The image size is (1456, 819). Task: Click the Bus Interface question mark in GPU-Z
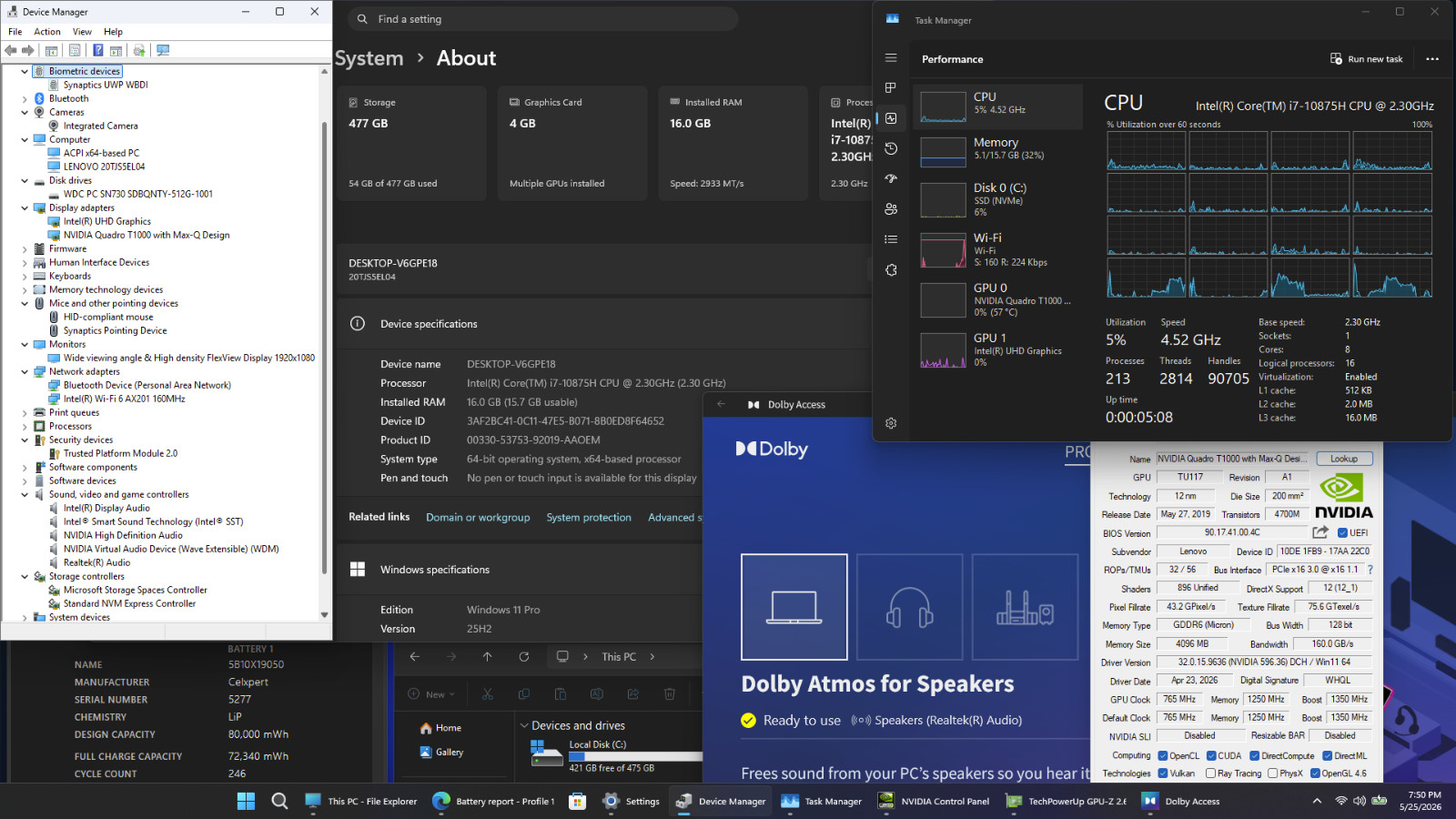1370,570
